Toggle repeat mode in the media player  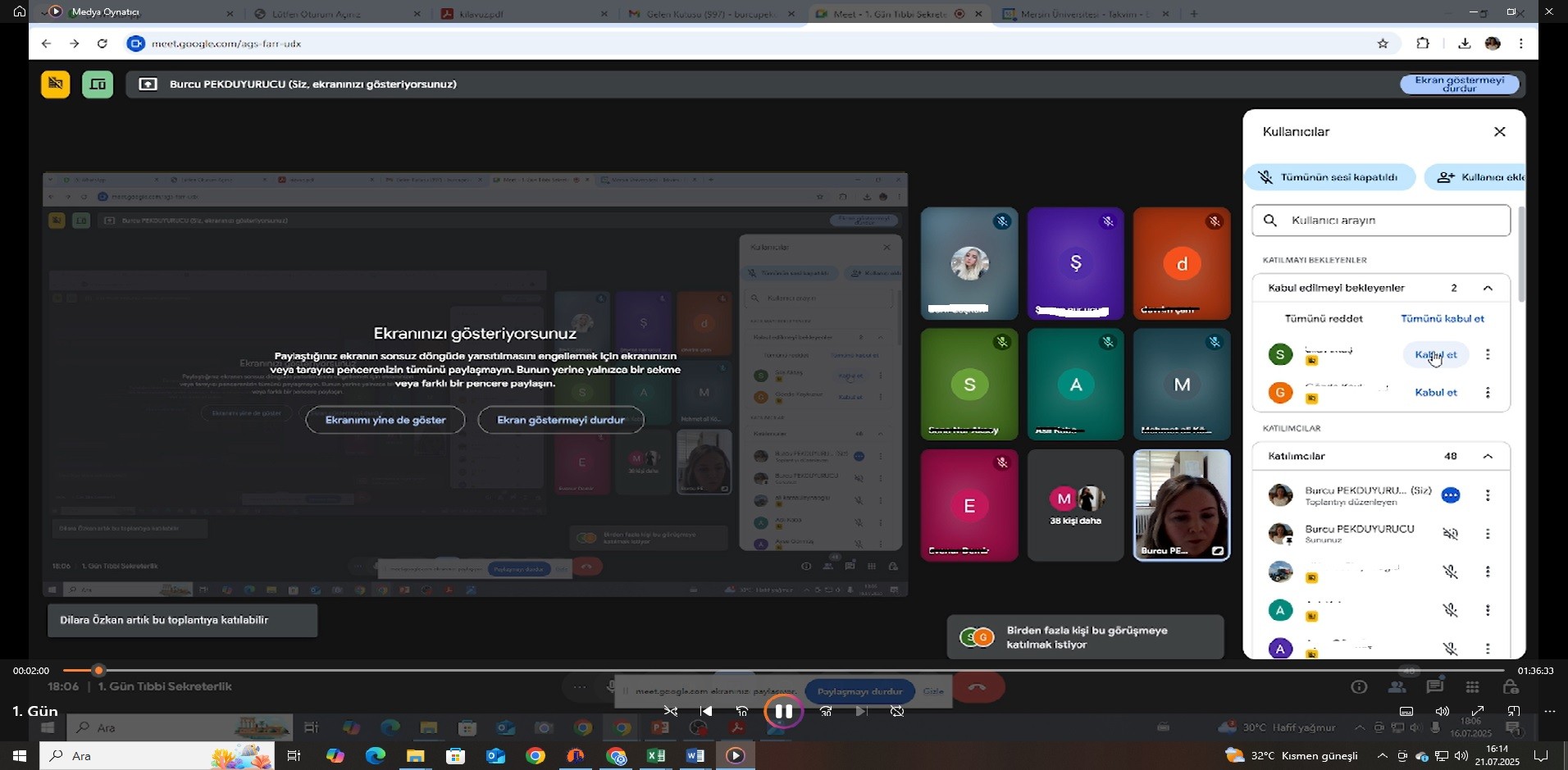tap(897, 711)
